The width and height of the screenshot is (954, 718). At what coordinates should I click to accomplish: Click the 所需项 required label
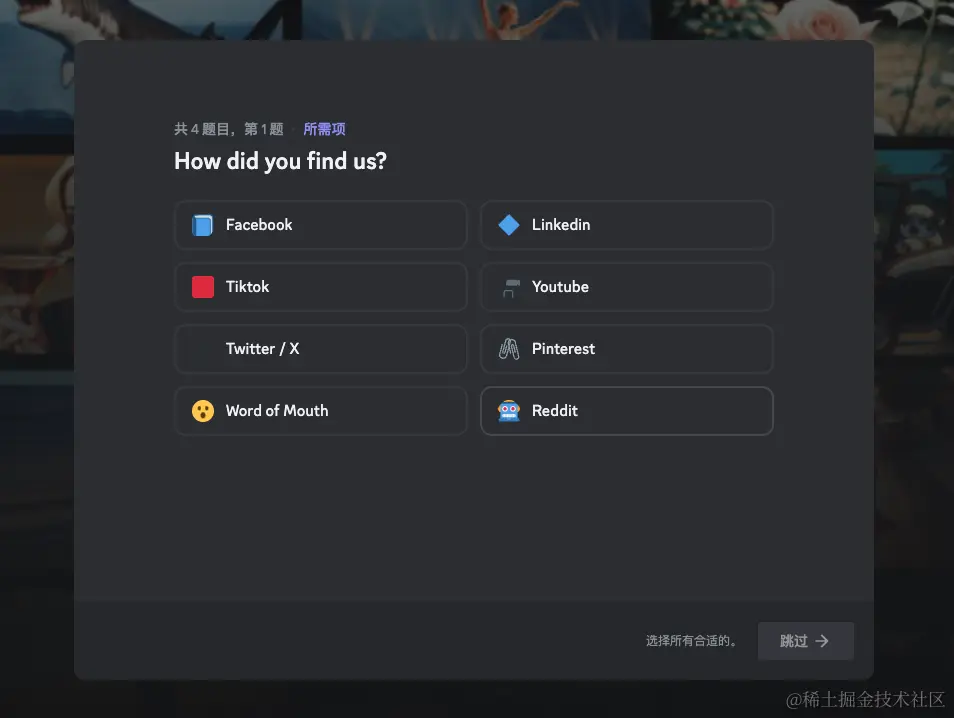(x=324, y=129)
